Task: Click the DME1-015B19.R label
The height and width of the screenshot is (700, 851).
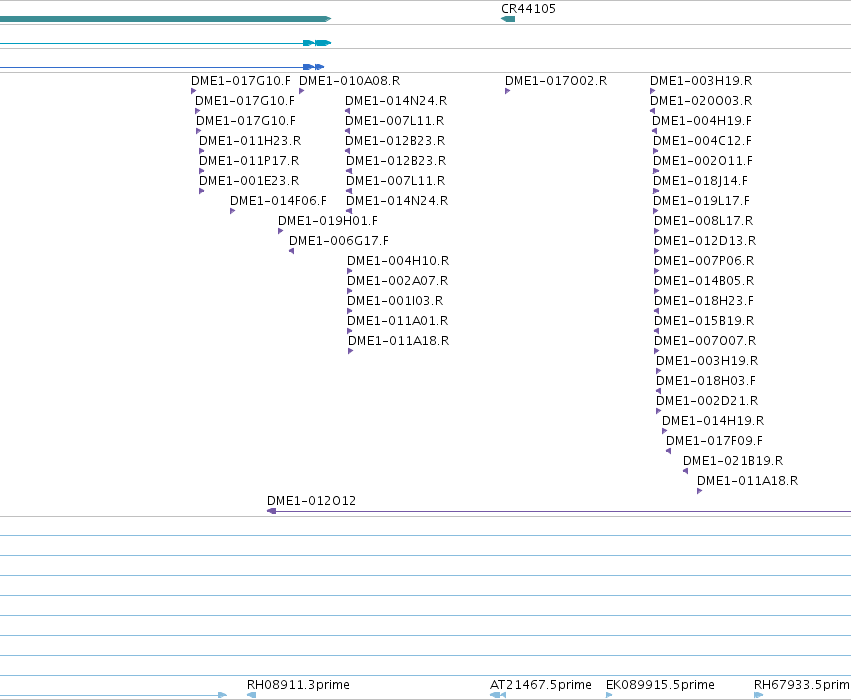Action: (704, 321)
